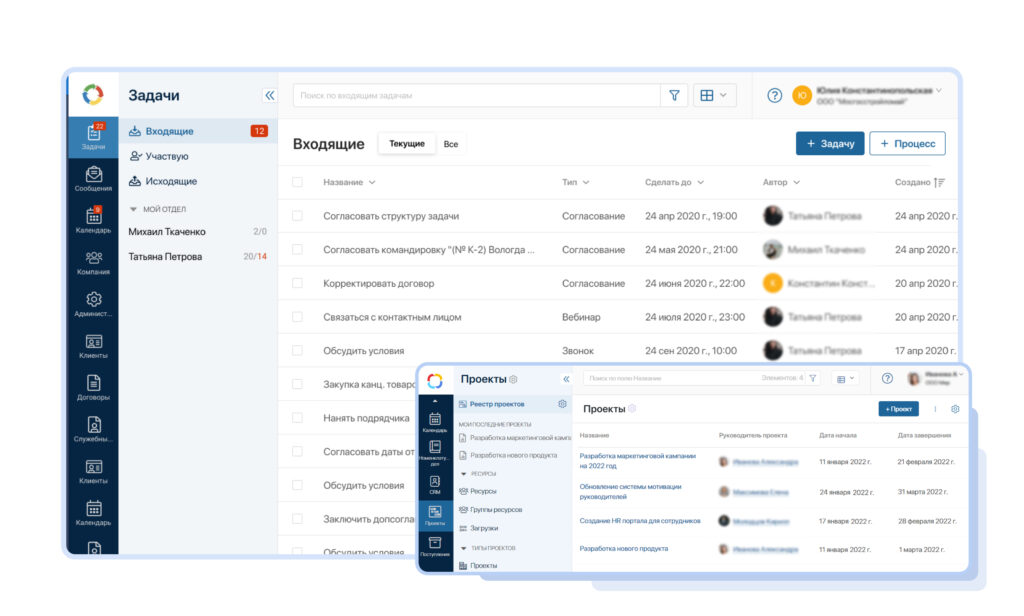Open the help question mark icon
Viewport: 1024px width, 616px height.
774,95
